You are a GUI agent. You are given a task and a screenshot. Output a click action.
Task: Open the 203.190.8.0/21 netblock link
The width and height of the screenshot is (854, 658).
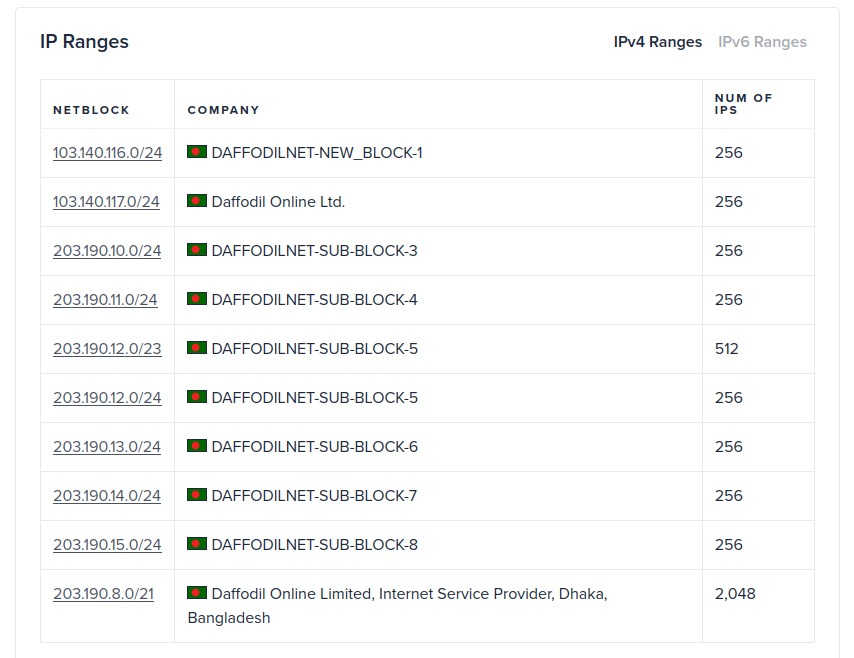point(103,594)
